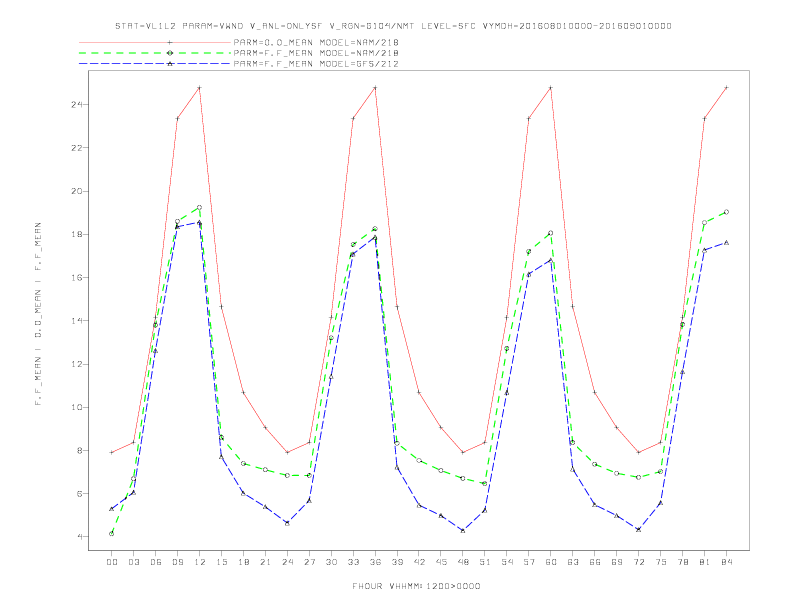Click x-axis forecast hour label 15
The width and height of the screenshot is (792, 612).
[222, 562]
